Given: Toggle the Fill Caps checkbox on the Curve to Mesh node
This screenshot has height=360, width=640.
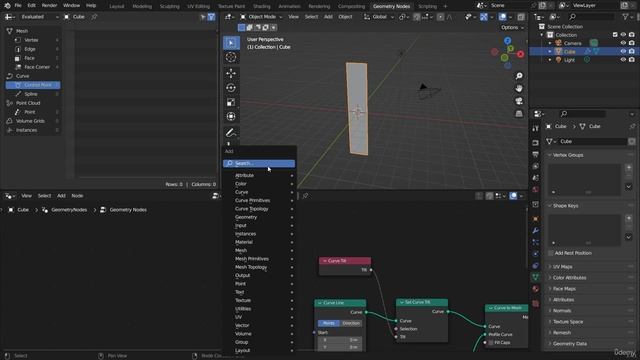Looking at the screenshot, I should pos(491,342).
